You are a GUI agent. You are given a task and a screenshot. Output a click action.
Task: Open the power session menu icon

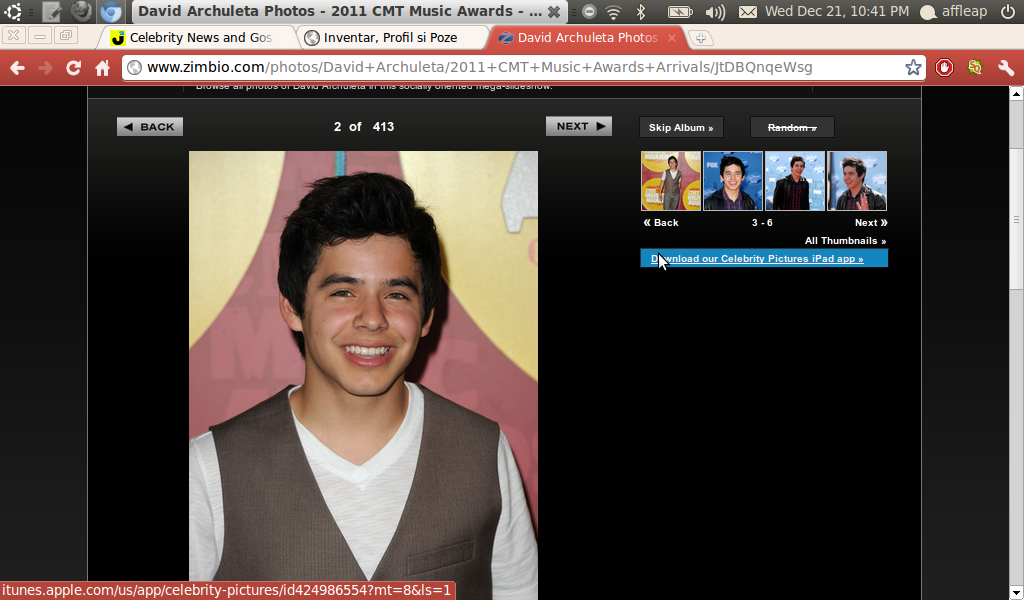click(x=1008, y=11)
